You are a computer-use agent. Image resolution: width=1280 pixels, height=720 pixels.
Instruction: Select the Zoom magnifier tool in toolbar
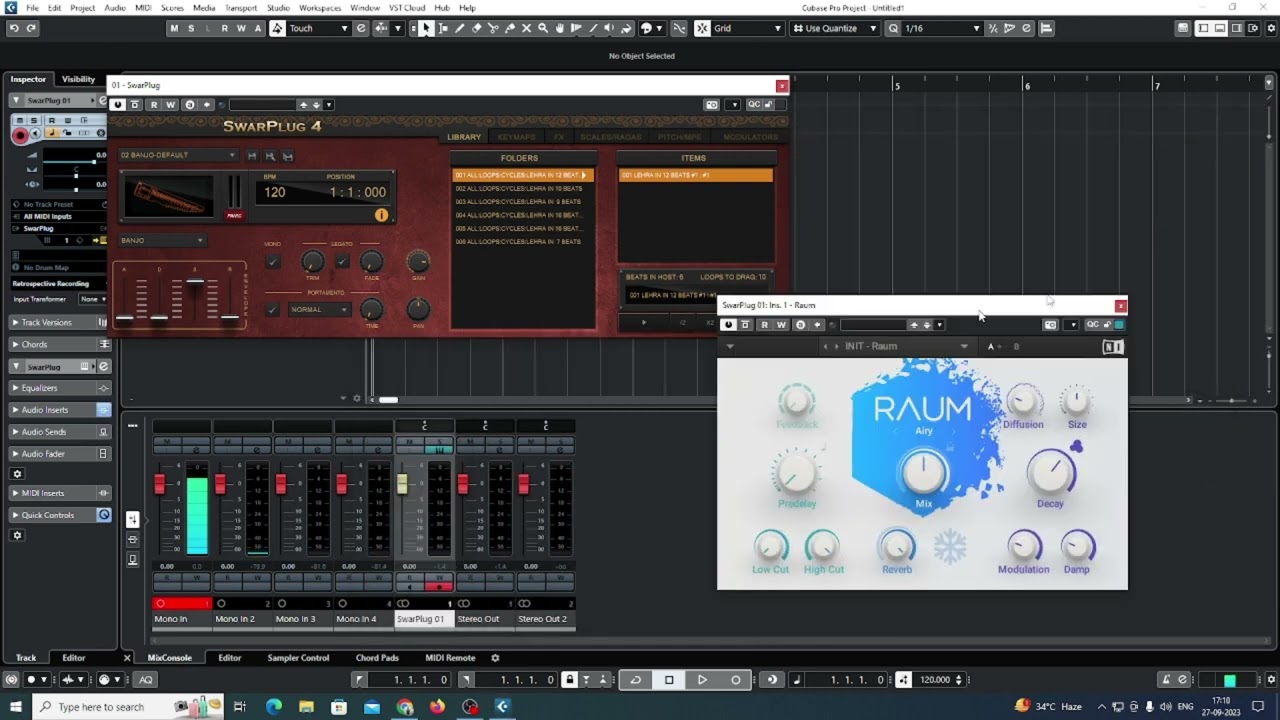click(543, 28)
